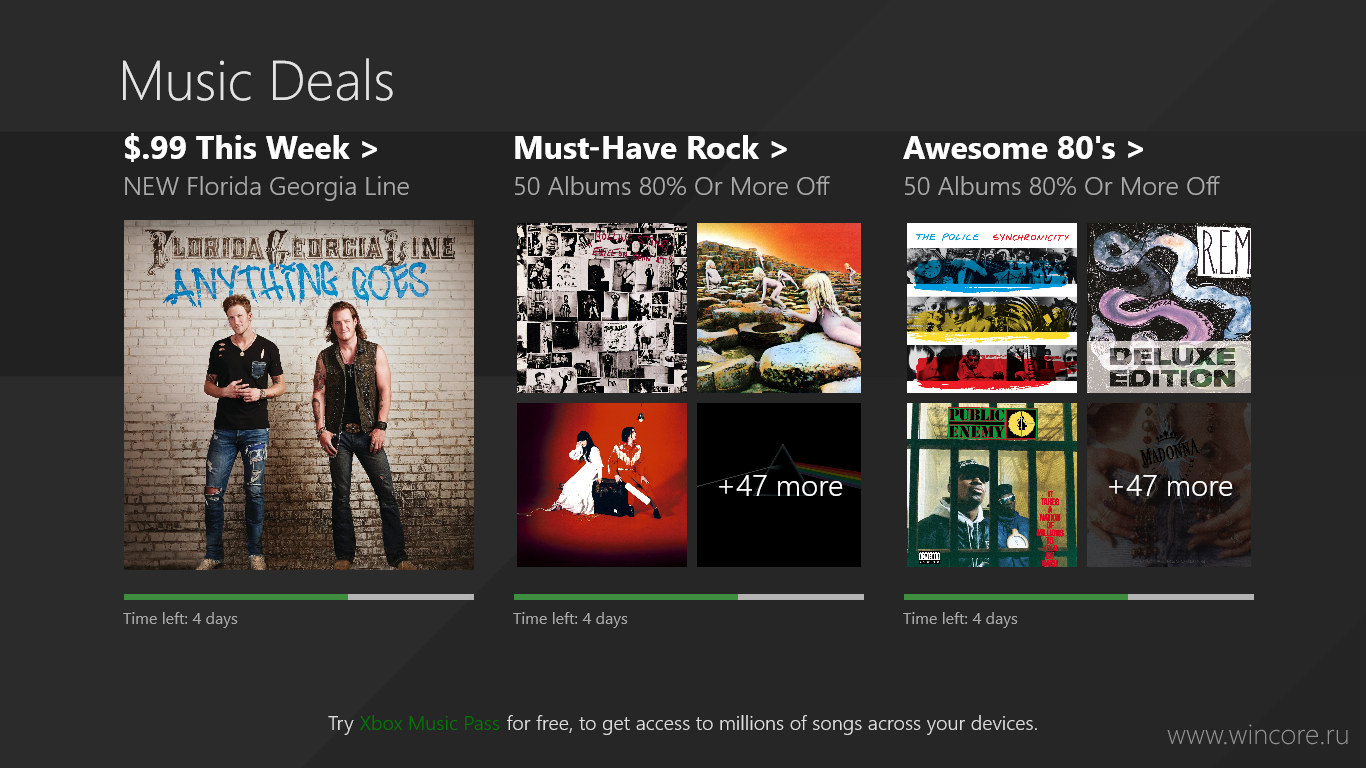1366x768 pixels.
Task: Select the red White Stripes album cover
Action: (602, 485)
